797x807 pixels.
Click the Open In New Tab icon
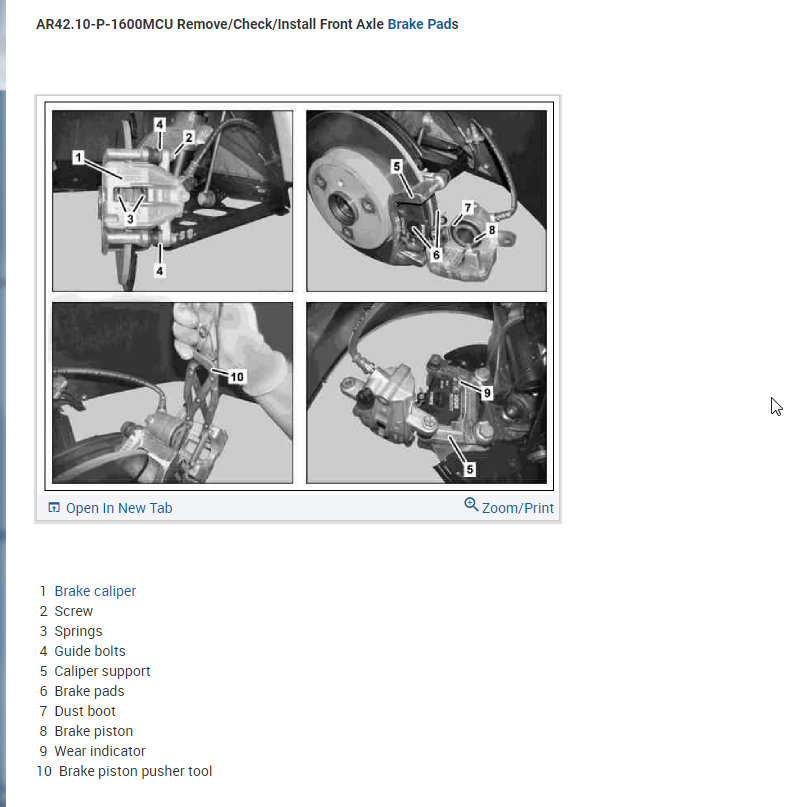coord(54,507)
